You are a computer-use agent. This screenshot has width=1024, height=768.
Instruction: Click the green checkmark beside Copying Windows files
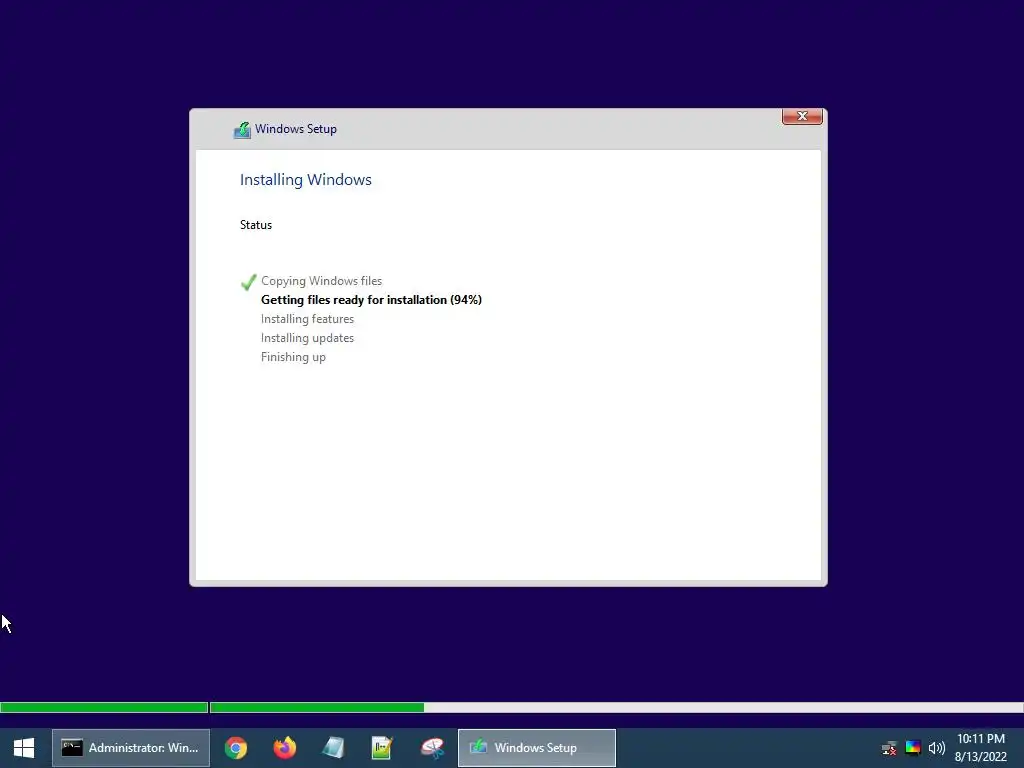248,281
